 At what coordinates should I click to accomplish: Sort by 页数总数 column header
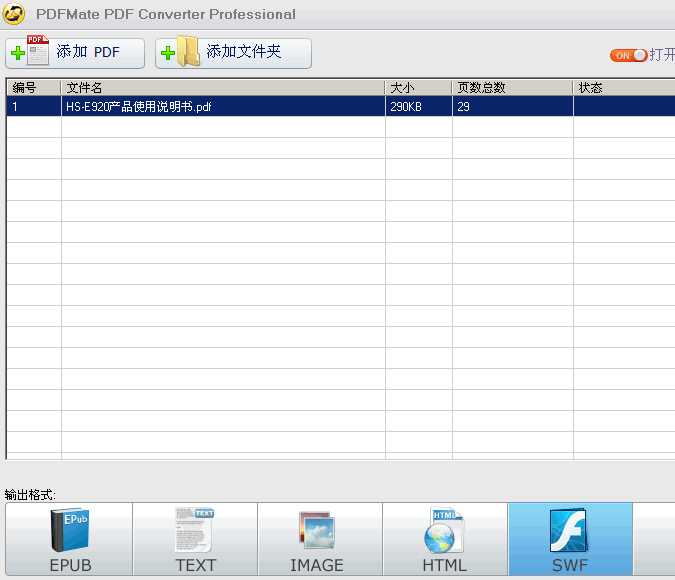[x=512, y=88]
